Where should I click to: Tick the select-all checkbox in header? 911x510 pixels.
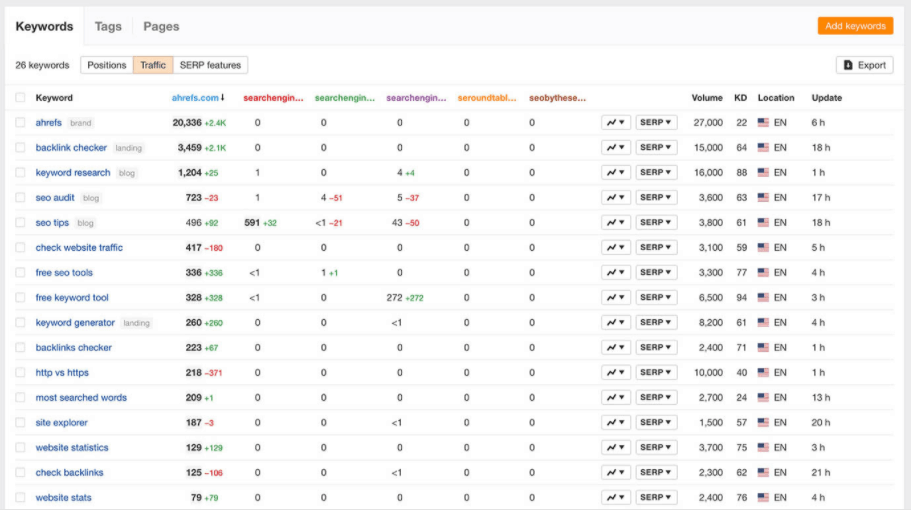20,98
